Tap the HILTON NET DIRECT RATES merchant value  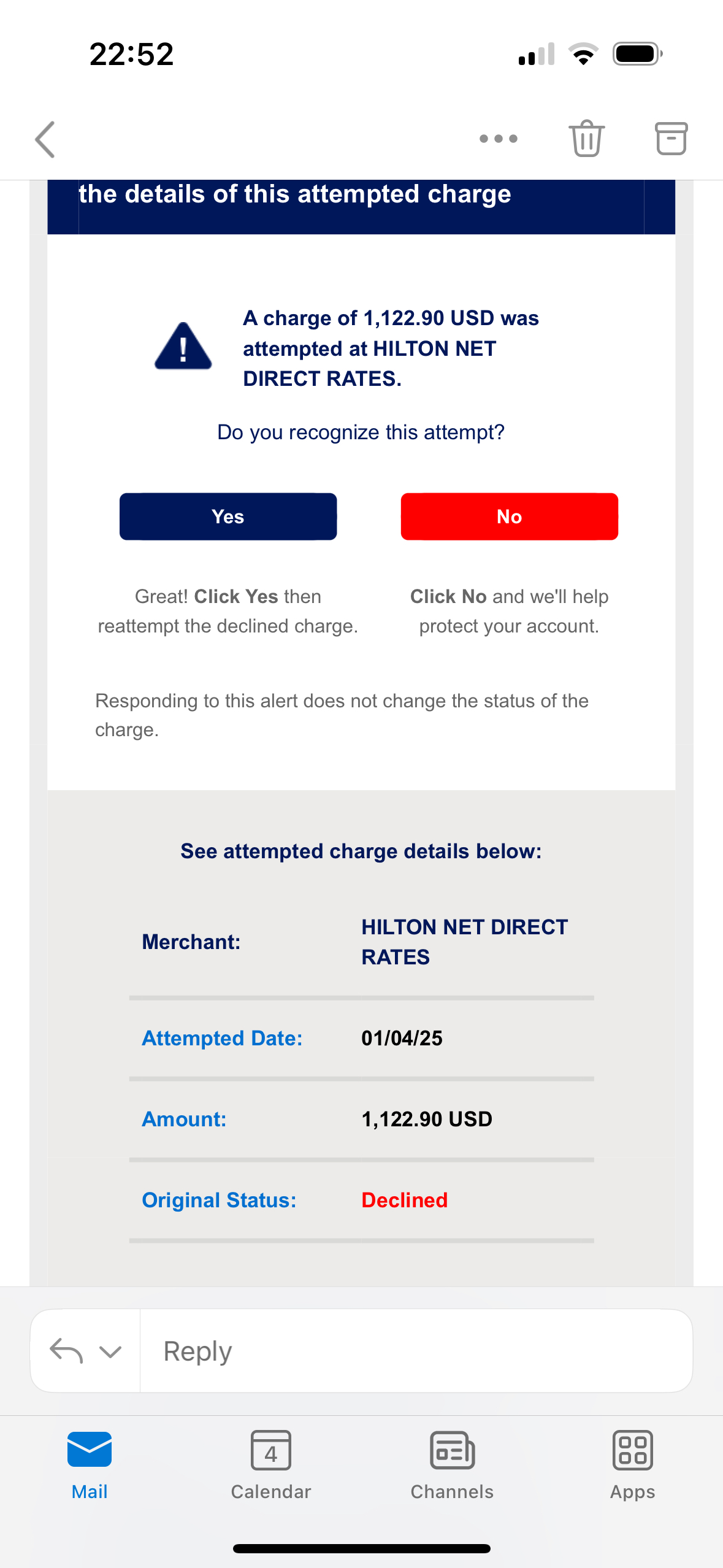(464, 942)
